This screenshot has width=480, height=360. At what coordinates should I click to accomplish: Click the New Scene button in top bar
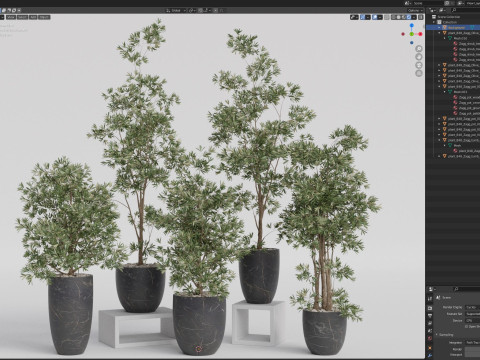447,3
